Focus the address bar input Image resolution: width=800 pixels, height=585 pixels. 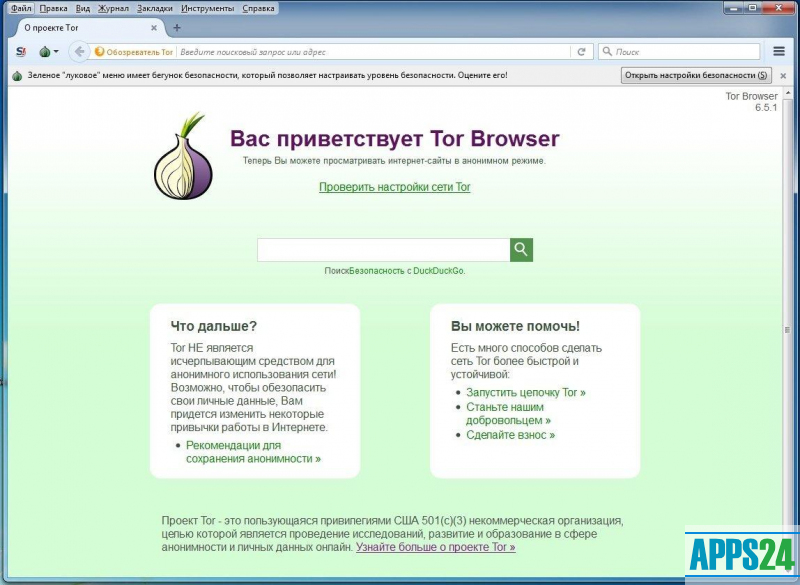[x=373, y=52]
